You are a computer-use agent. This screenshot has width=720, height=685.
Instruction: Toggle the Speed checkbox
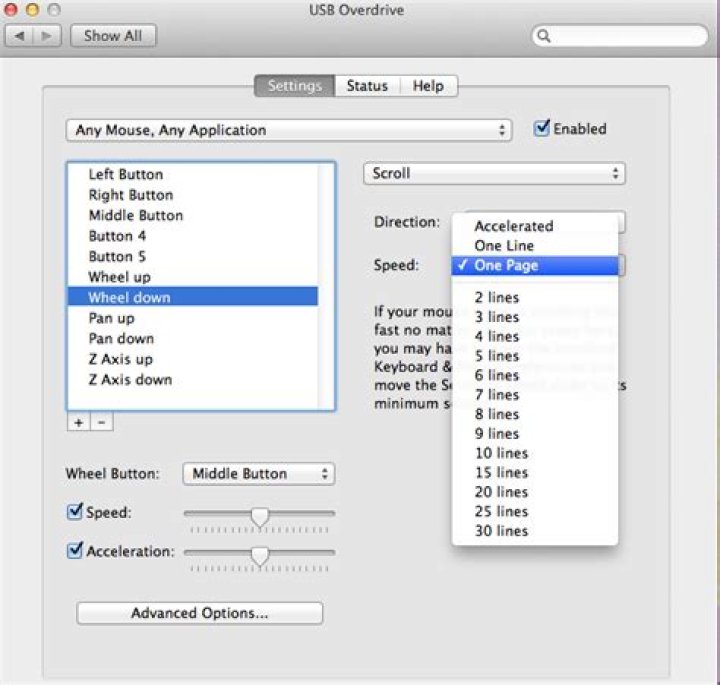tap(75, 511)
